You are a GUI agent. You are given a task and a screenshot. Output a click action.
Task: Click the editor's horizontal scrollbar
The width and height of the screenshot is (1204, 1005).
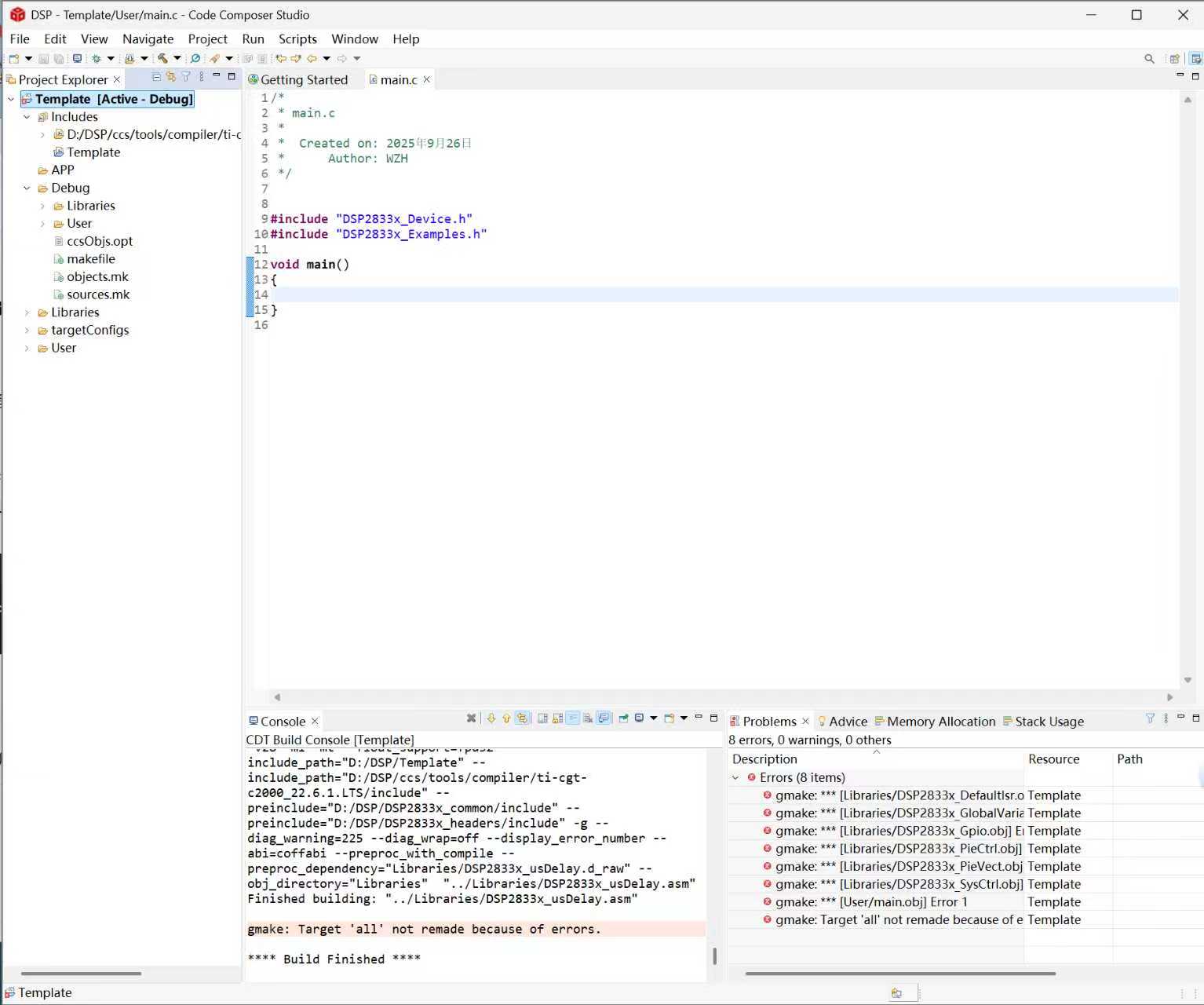click(x=722, y=697)
